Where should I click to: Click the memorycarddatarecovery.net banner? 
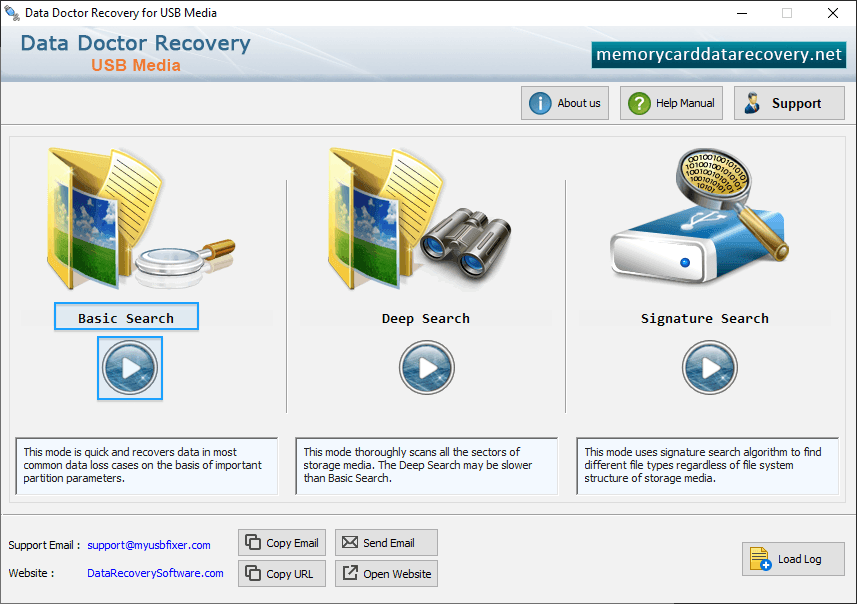(x=719, y=55)
